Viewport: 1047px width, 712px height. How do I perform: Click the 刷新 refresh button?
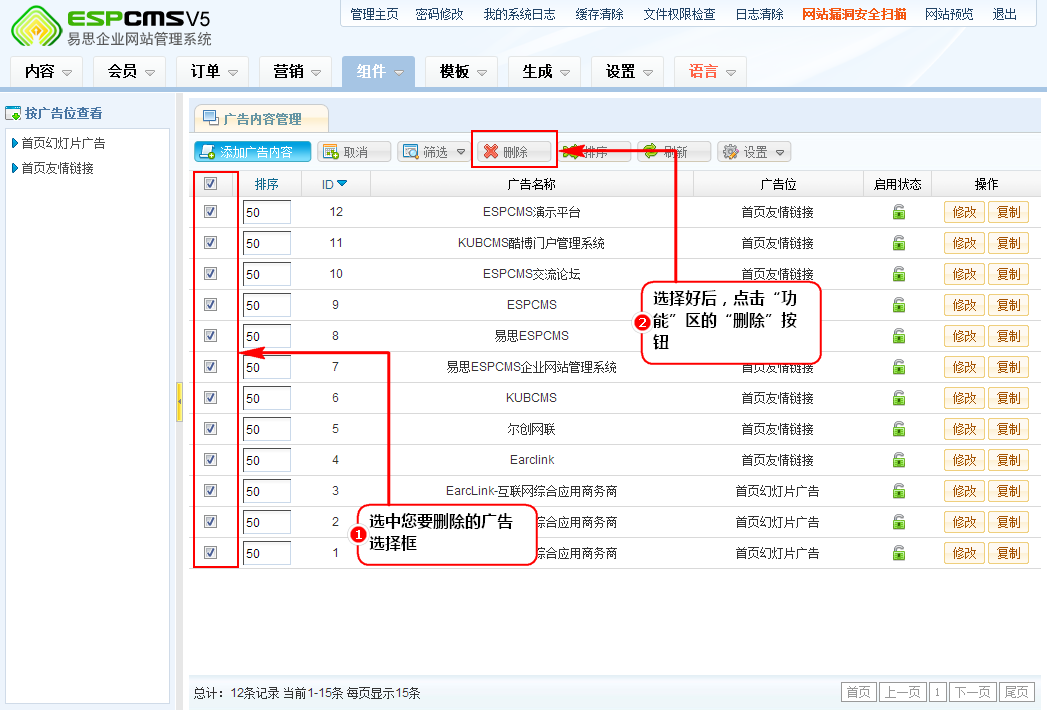coord(674,152)
